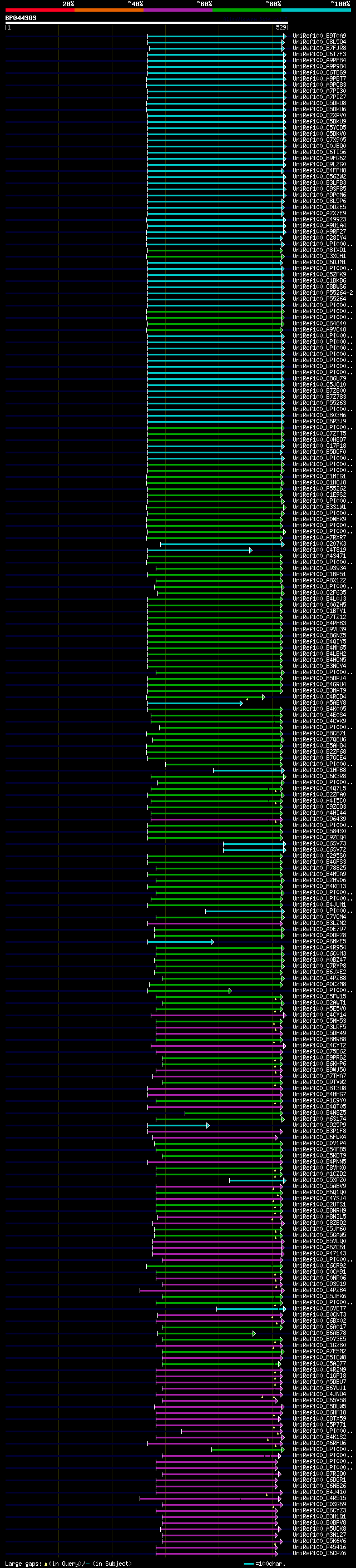This screenshot has height=1568, width=356.
Task: Select hit UniRef100_A5AEY8
Action: [319, 703]
